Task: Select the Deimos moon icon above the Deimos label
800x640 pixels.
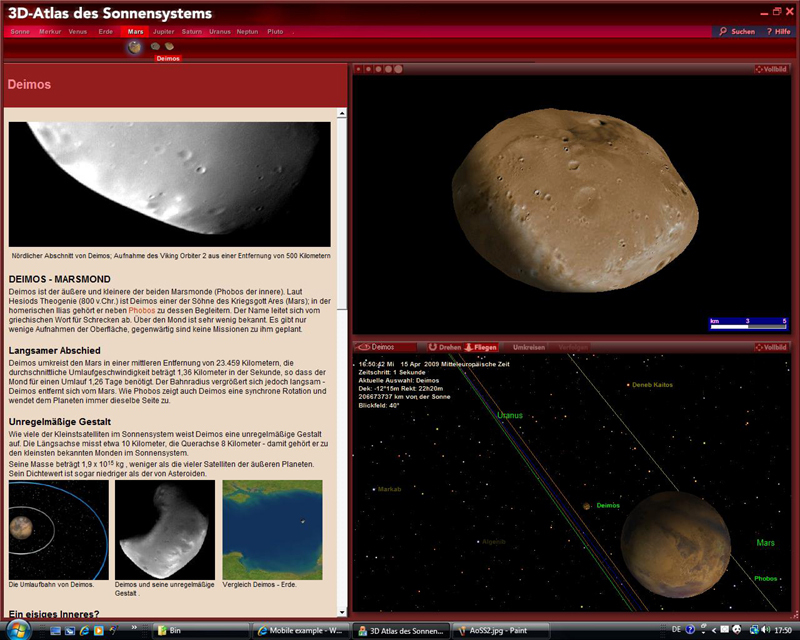Action: 169,46
